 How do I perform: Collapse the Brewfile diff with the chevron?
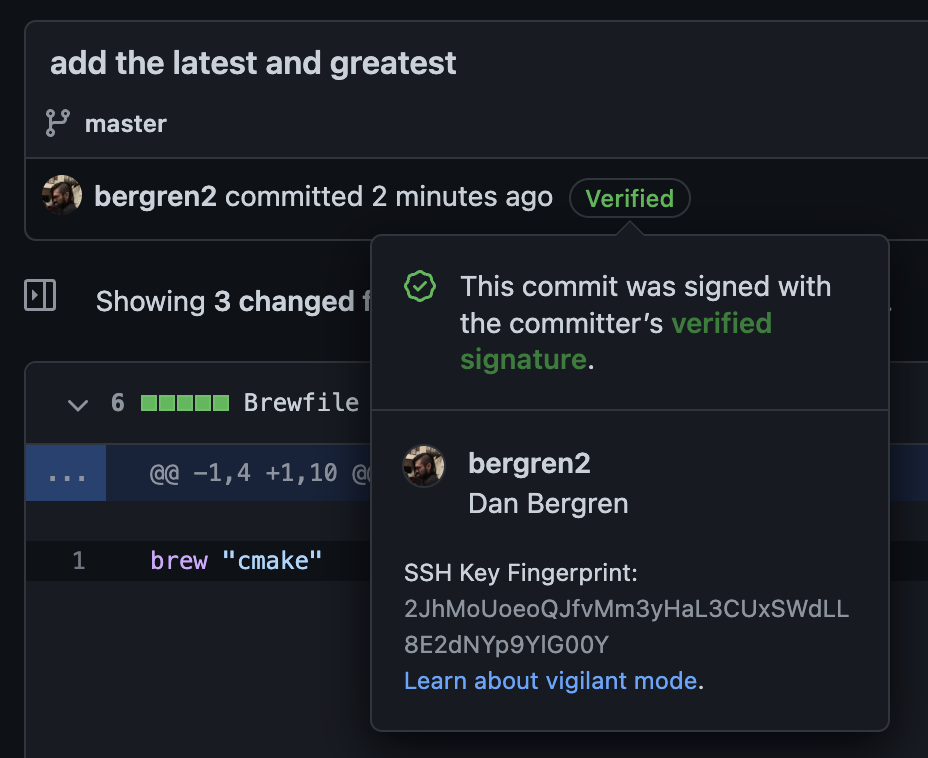(78, 405)
